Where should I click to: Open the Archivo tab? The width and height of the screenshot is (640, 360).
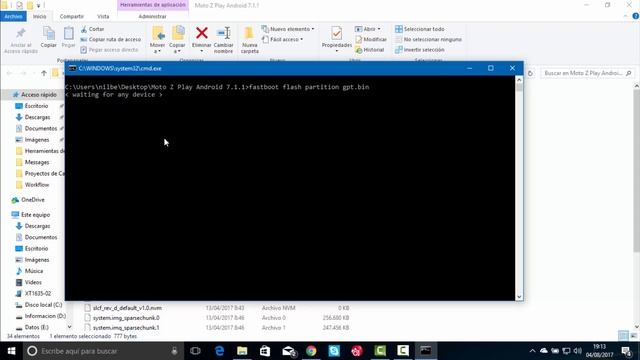tap(13, 16)
